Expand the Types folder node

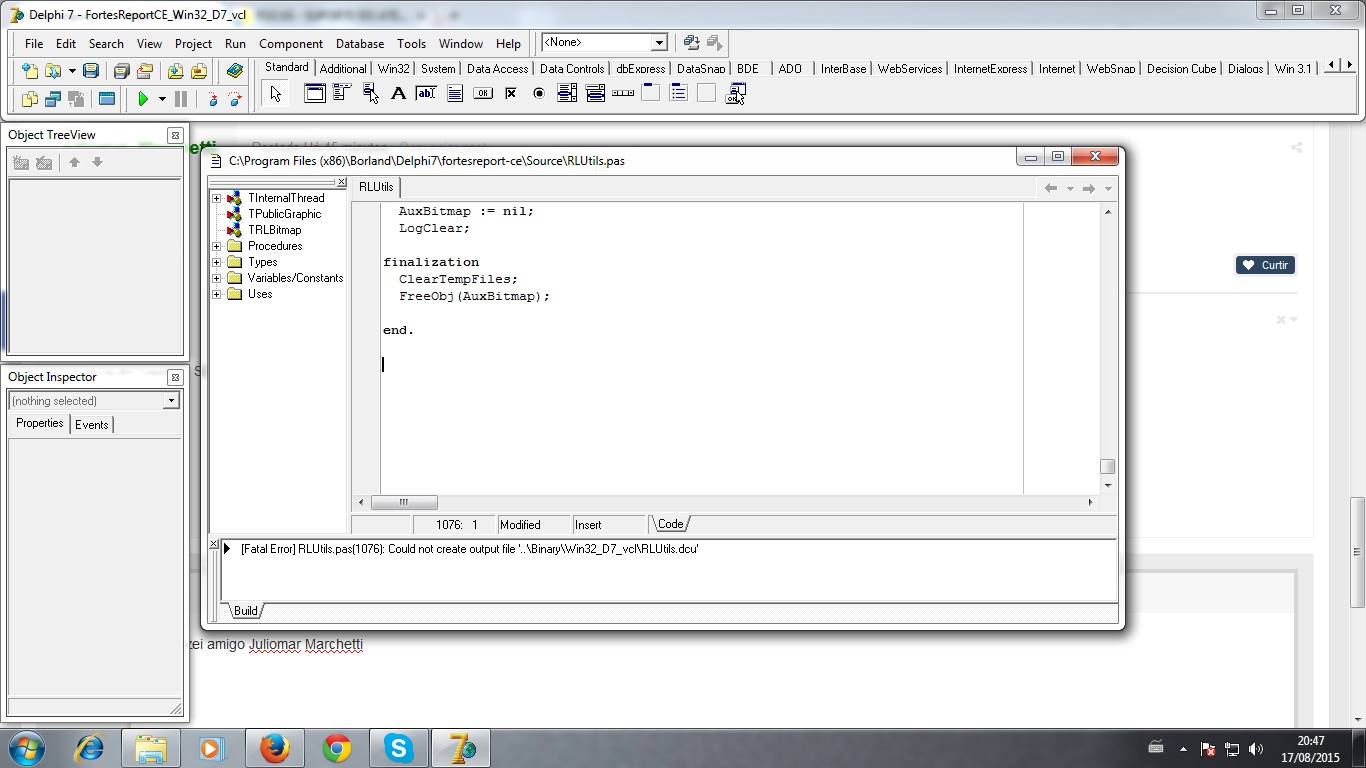(216, 262)
